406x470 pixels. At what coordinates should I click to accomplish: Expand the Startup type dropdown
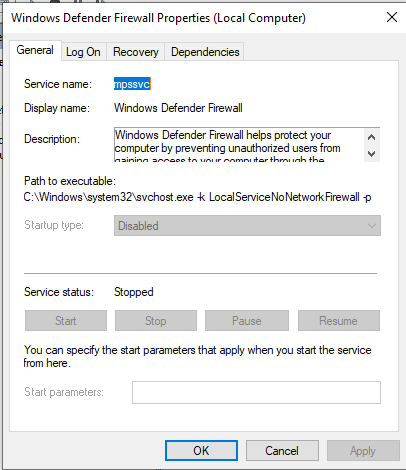[x=247, y=226]
